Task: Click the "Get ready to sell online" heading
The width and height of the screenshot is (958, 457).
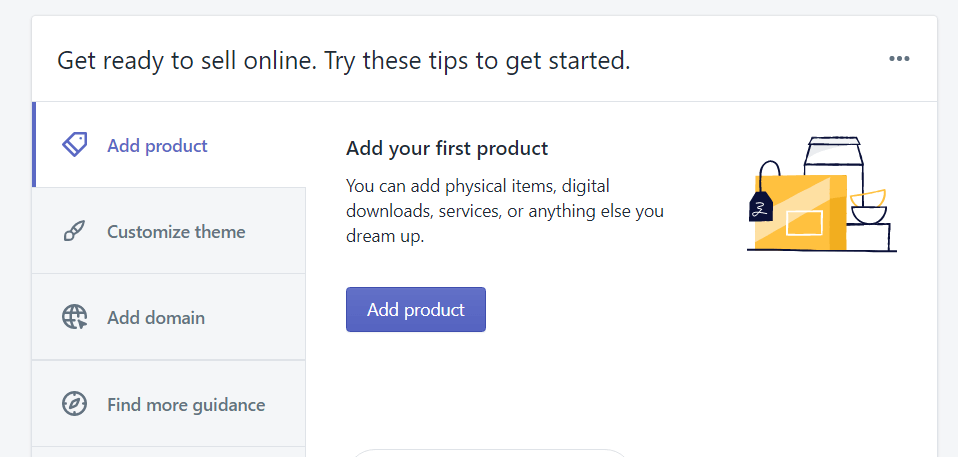Action: 343,60
